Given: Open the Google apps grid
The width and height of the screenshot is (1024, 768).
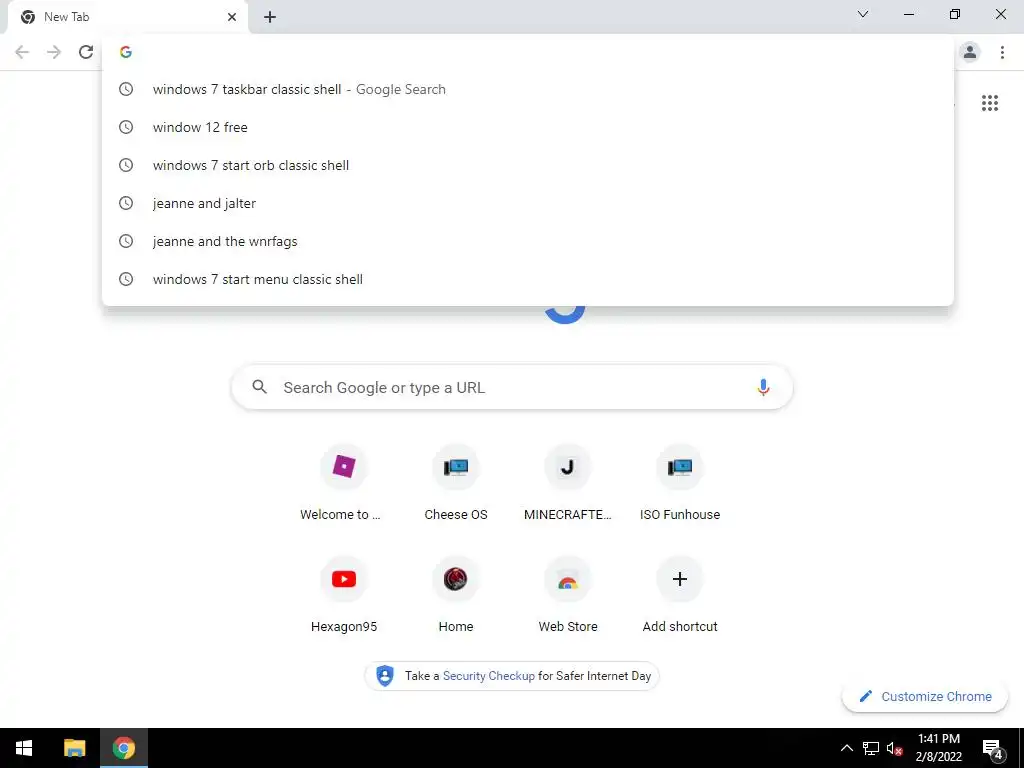Looking at the screenshot, I should 990,103.
